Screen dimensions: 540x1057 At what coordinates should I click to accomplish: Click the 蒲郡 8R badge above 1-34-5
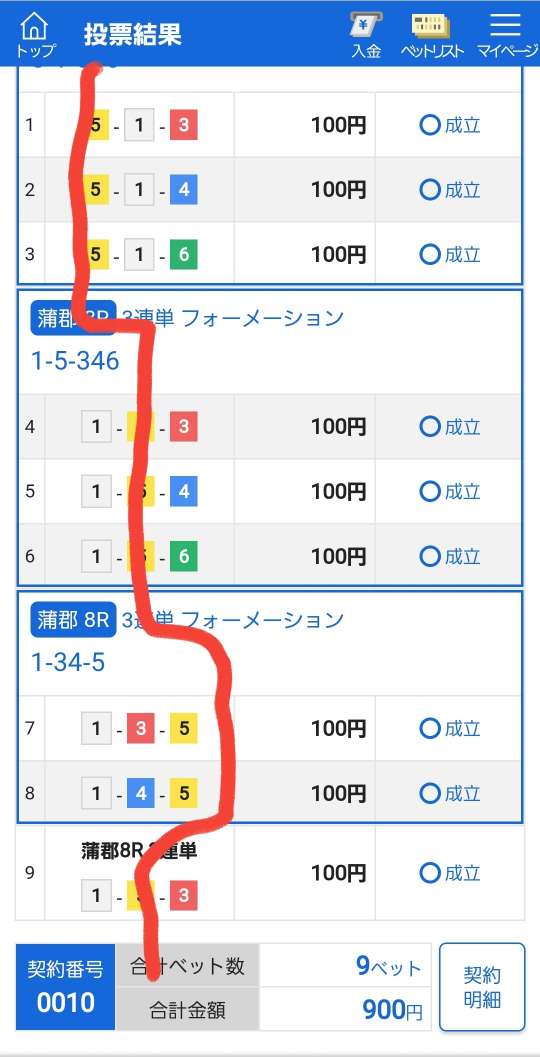pyautogui.click(x=73, y=620)
